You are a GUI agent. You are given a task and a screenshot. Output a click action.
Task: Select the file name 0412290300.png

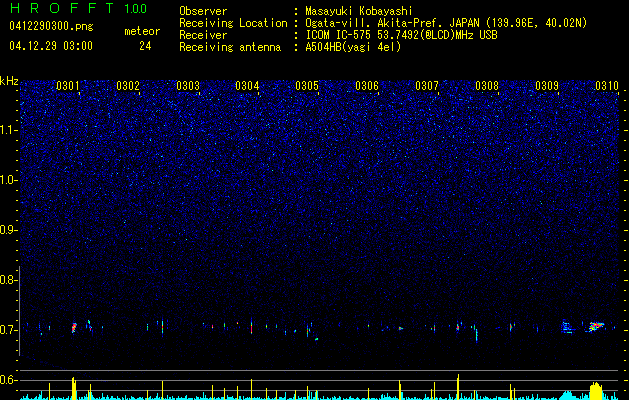(51, 27)
